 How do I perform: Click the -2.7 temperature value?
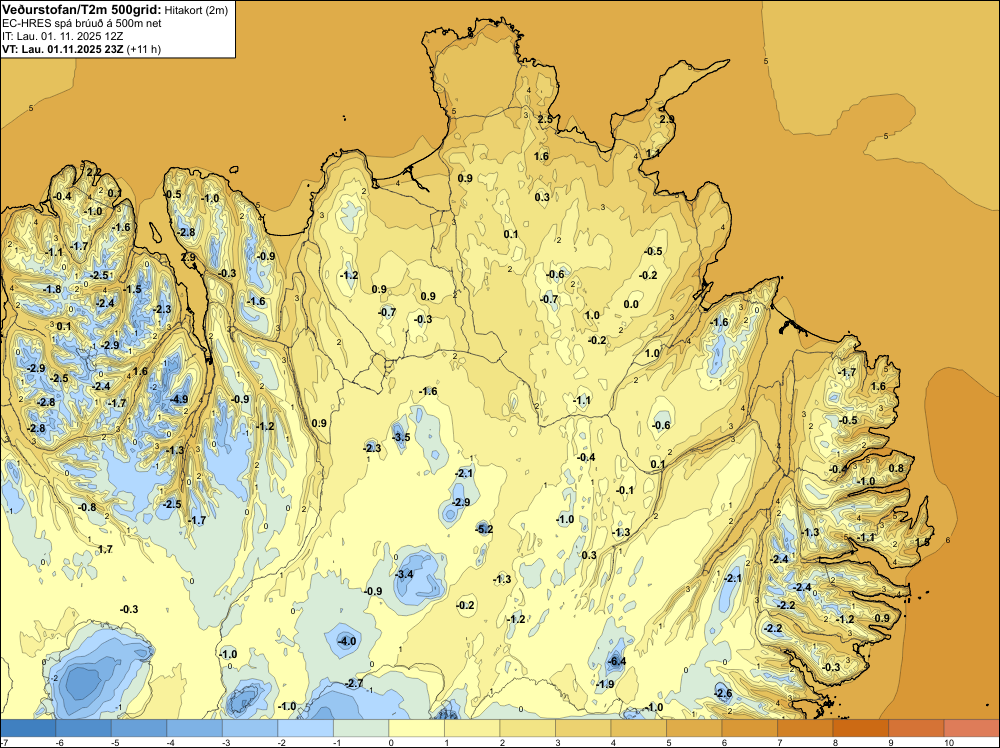[354, 683]
